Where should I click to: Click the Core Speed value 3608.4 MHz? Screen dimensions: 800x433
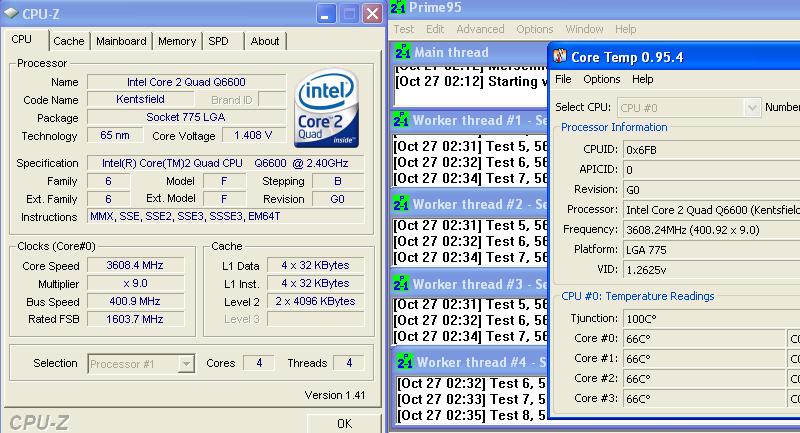coord(135,265)
